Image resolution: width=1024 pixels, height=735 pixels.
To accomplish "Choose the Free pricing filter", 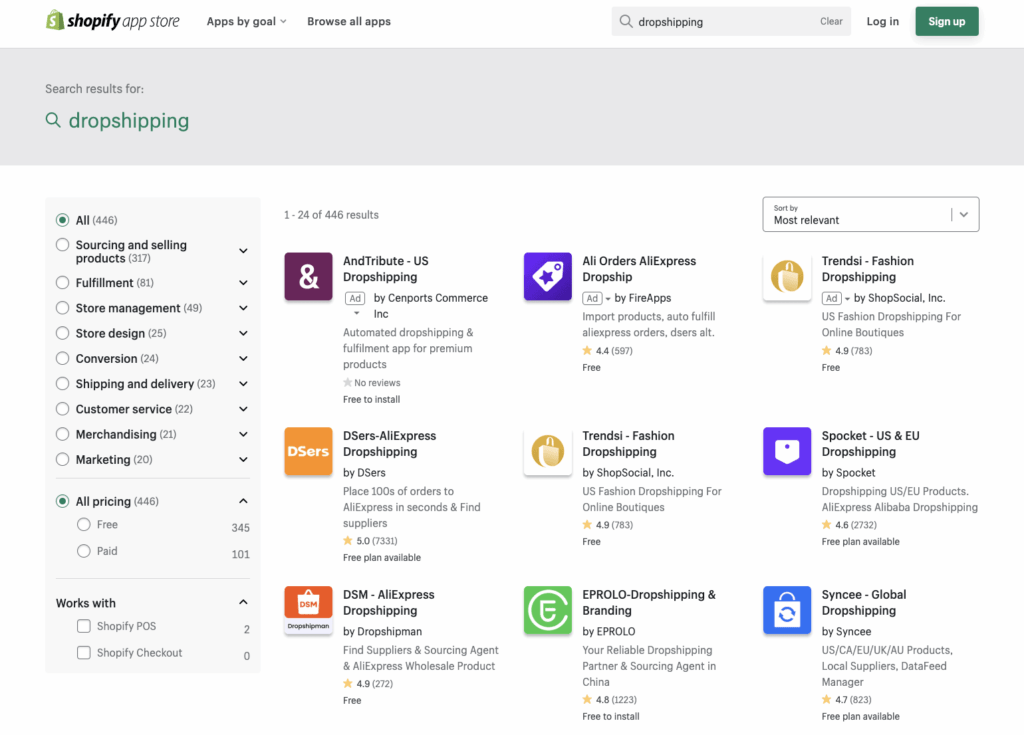I will [84, 524].
